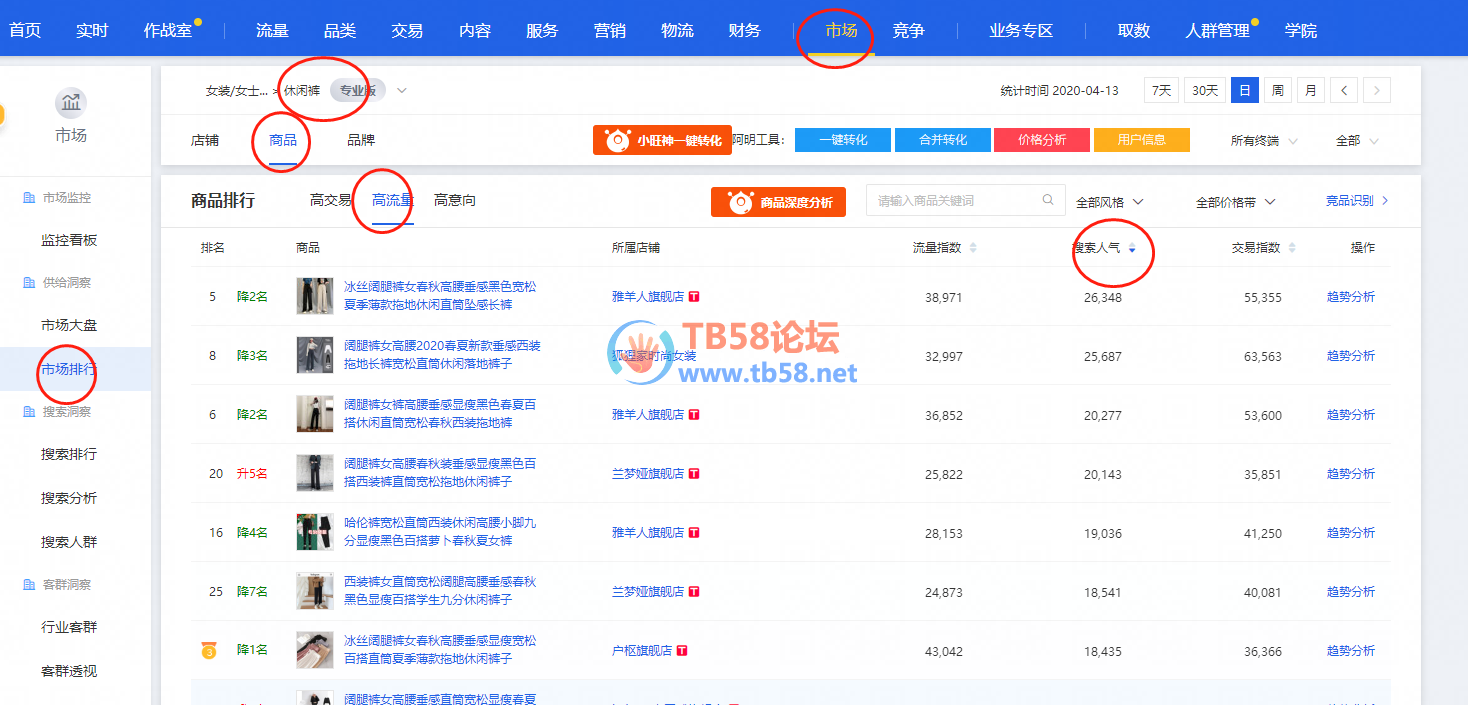Expand the category 专业版 dropdown chevron
The image size is (1468, 705).
click(401, 91)
